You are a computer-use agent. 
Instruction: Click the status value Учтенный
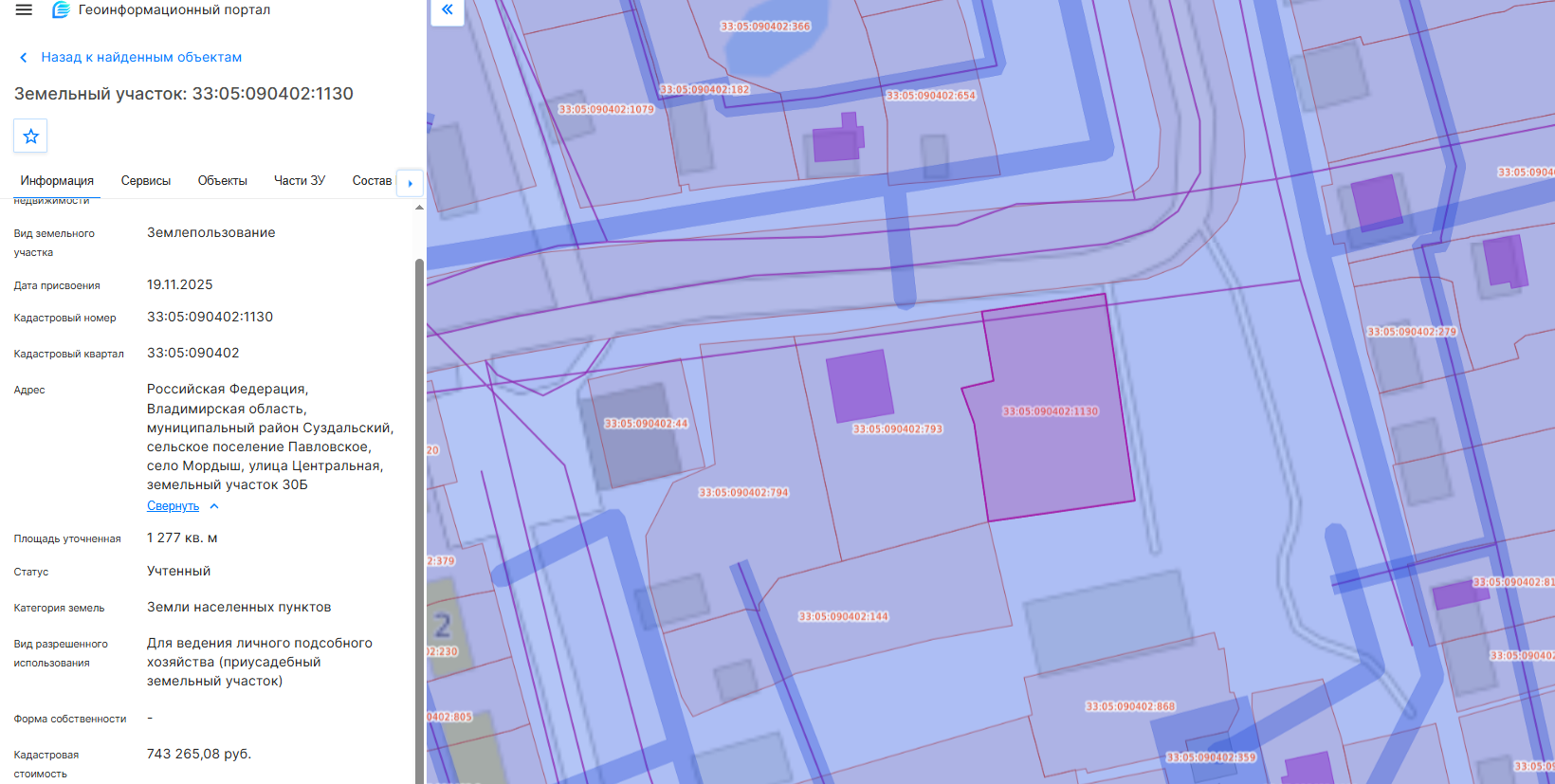[x=179, y=572]
